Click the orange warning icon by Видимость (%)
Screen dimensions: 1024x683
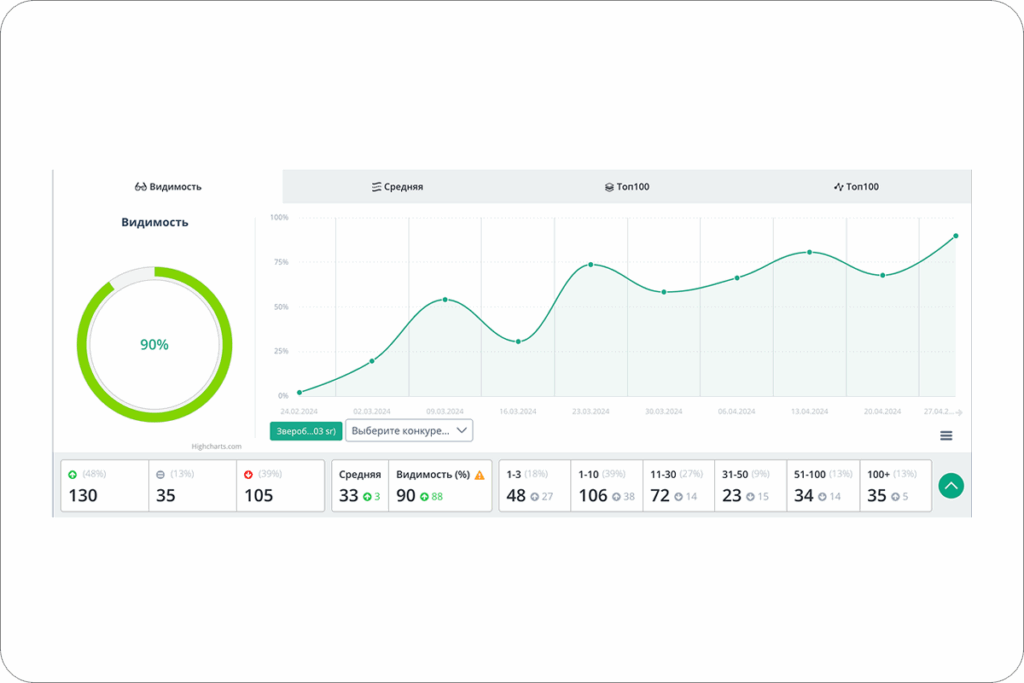pyautogui.click(x=480, y=475)
